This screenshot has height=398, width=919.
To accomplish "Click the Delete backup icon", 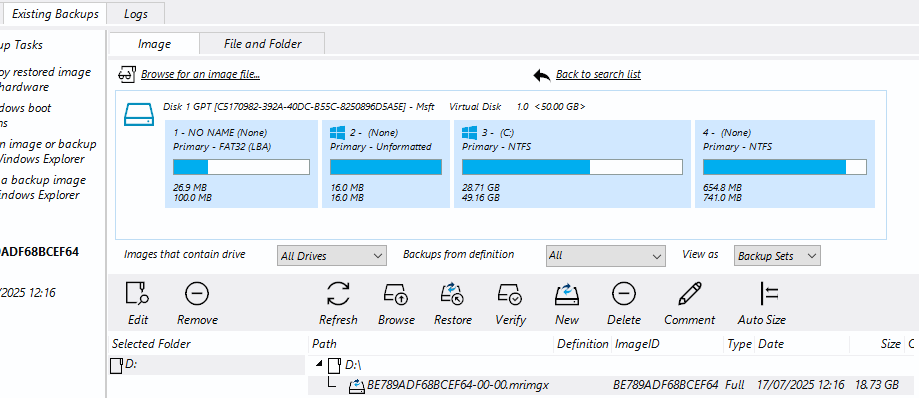I will [624, 294].
